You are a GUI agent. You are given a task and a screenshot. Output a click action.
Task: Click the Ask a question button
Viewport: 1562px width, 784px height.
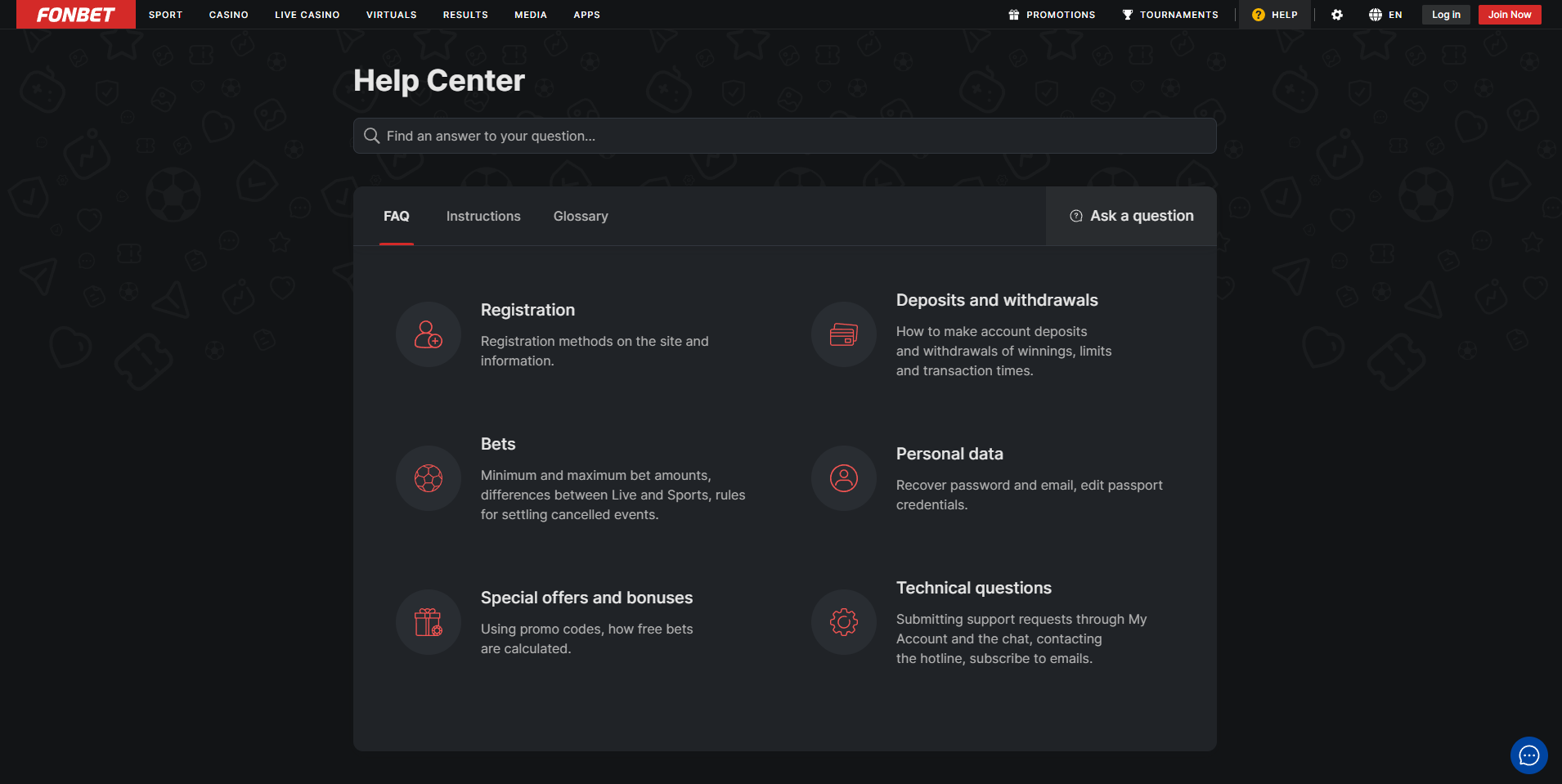[x=1131, y=216]
